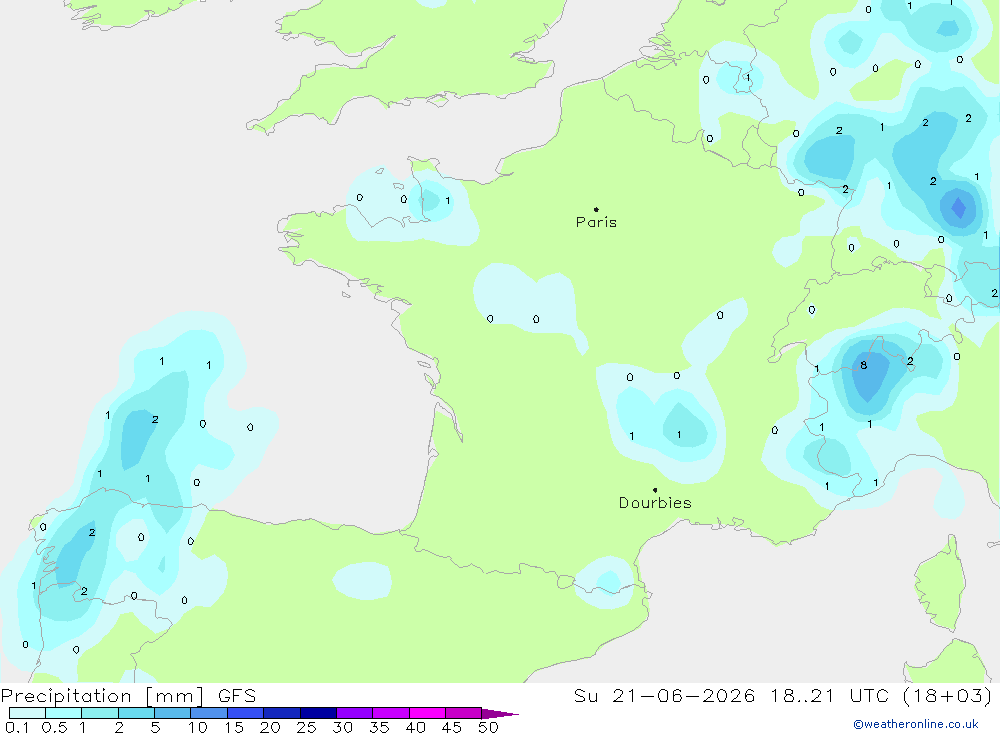Click the legend value label 45
This screenshot has height=733, width=1000.
click(x=452, y=727)
